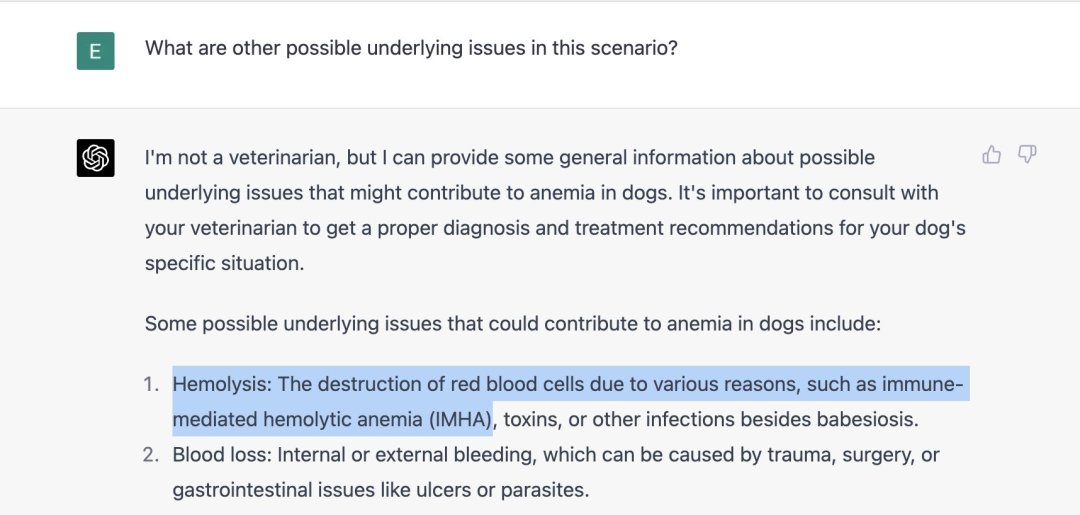Click the list number "1." marker
This screenshot has height=515, width=1080.
pyautogui.click(x=152, y=384)
